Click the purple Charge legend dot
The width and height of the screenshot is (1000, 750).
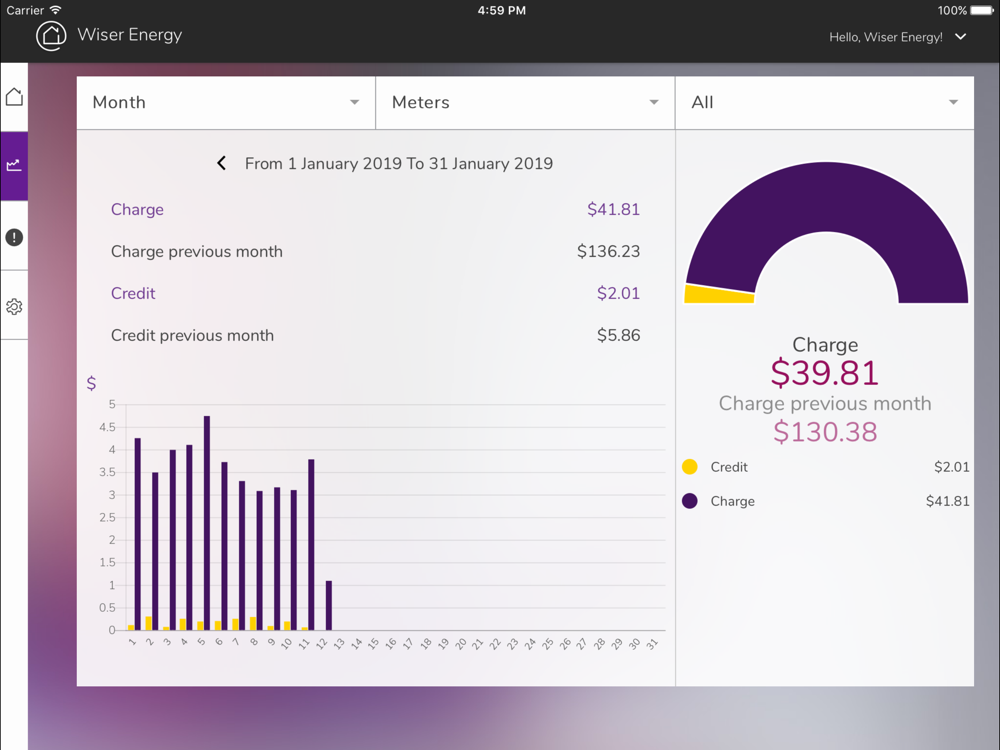[689, 501]
